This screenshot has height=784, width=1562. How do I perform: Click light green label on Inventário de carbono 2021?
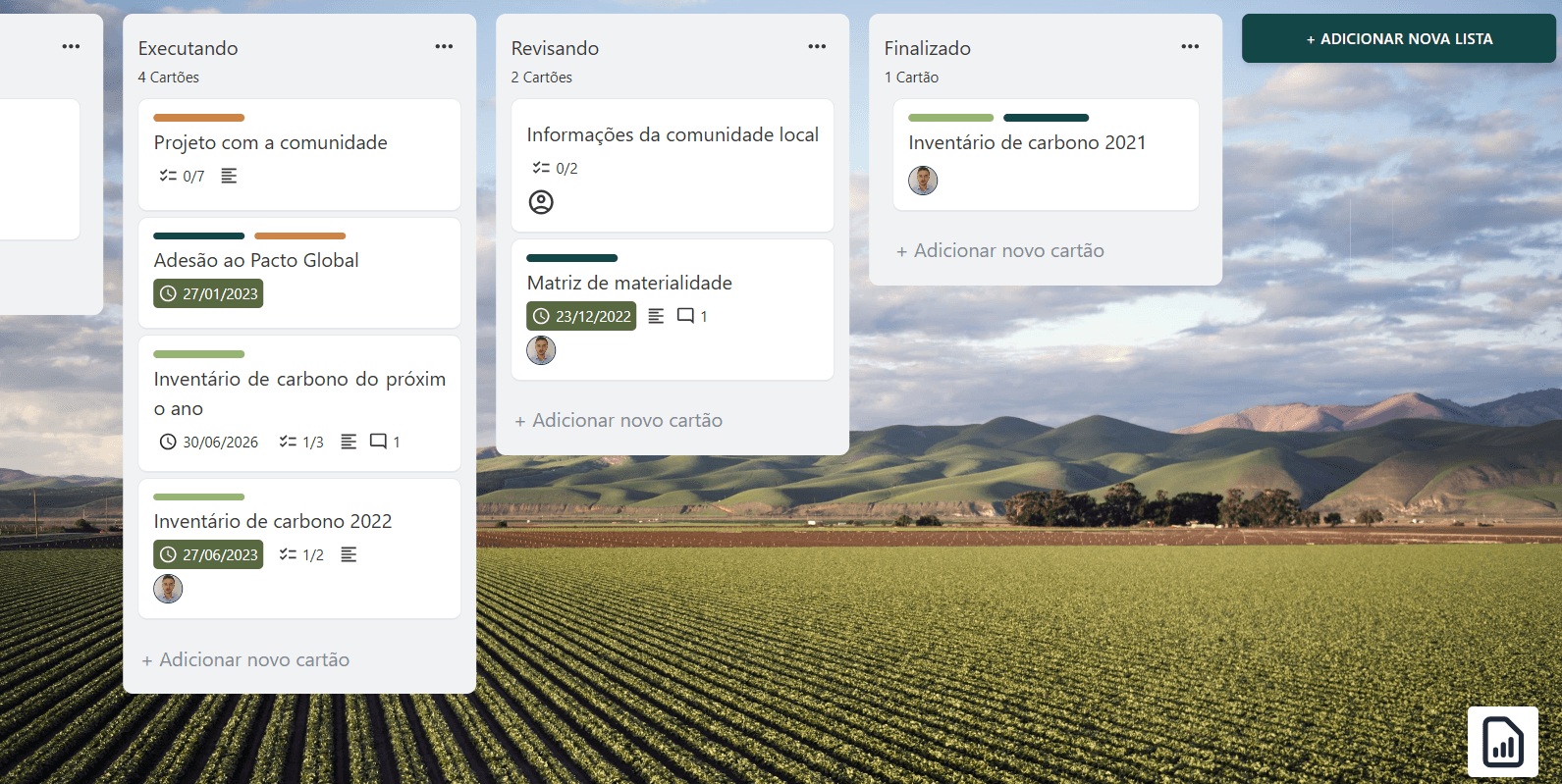click(x=950, y=118)
